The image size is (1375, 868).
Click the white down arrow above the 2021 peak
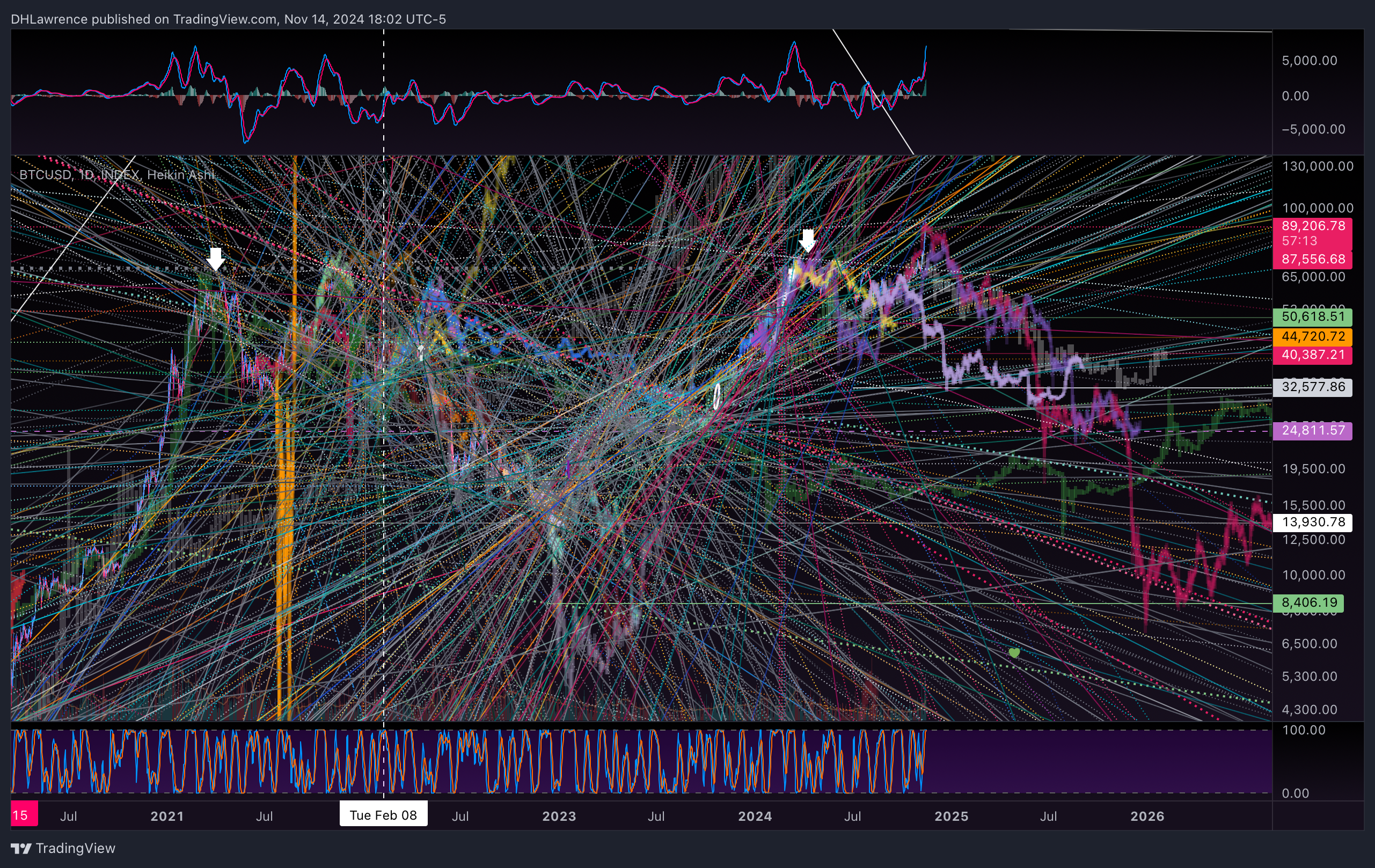[215, 259]
